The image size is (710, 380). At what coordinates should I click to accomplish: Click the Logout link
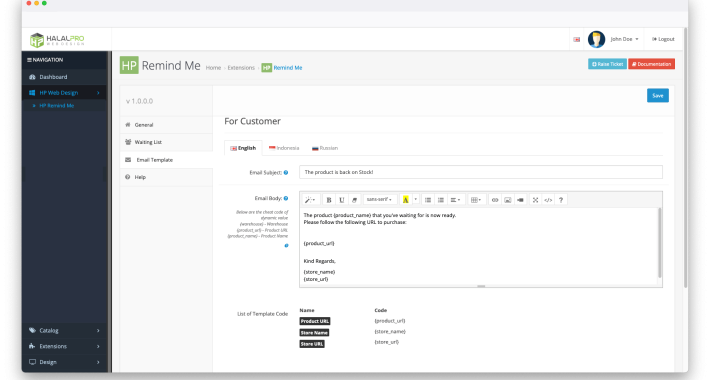click(663, 39)
